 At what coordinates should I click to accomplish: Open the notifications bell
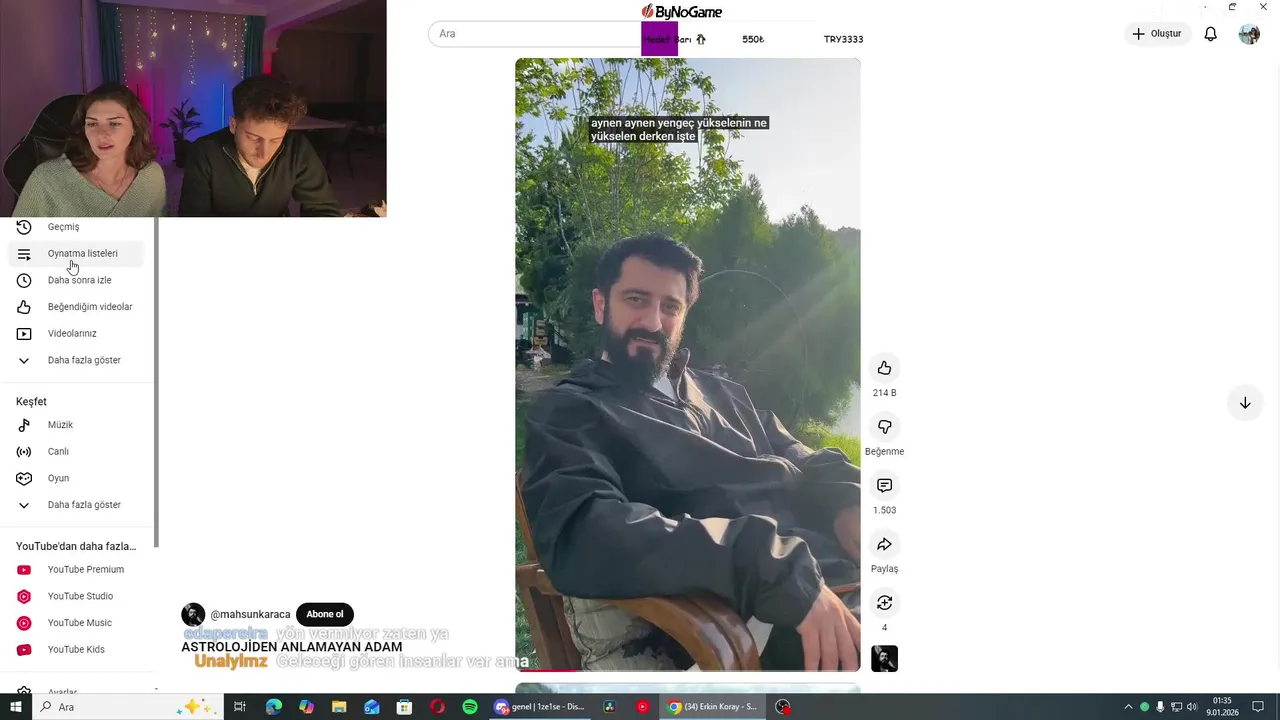1210,34
